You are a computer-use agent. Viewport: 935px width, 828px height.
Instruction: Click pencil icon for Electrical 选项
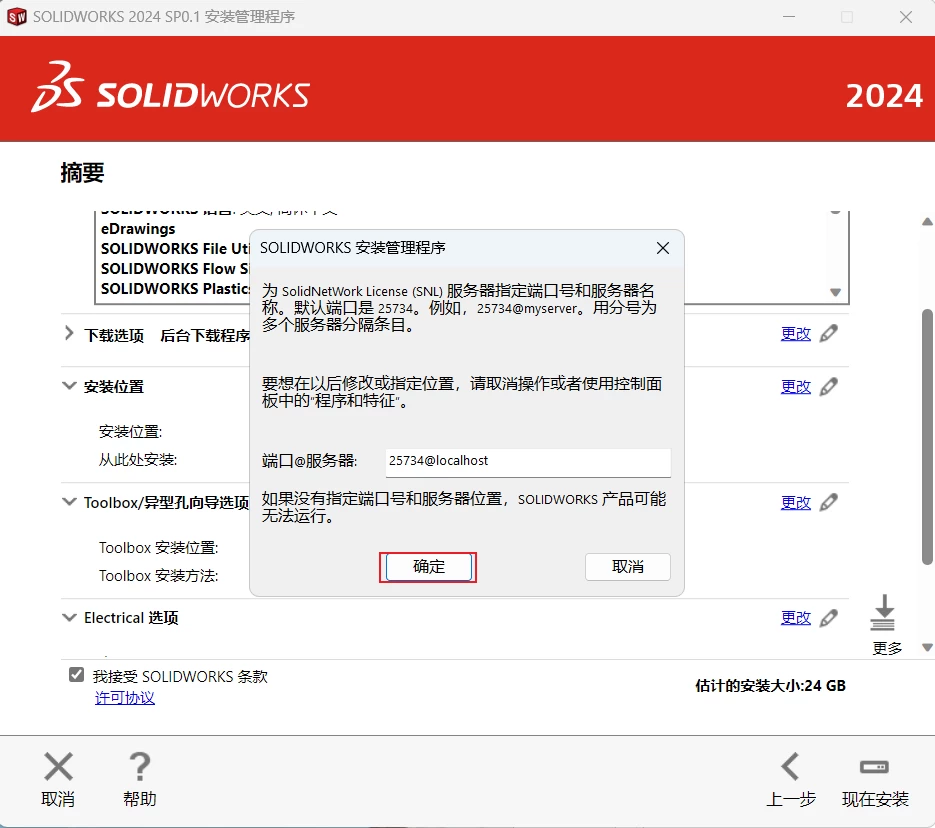click(x=828, y=618)
